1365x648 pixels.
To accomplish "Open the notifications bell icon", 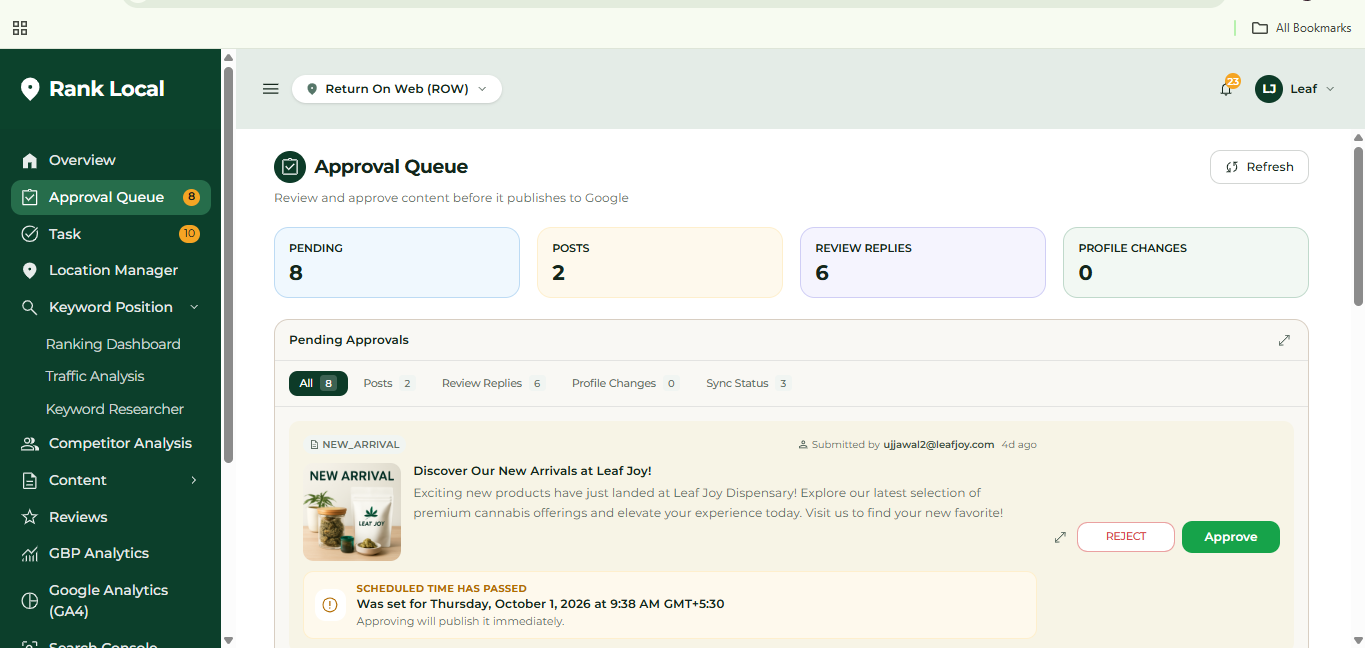I will click(1226, 89).
